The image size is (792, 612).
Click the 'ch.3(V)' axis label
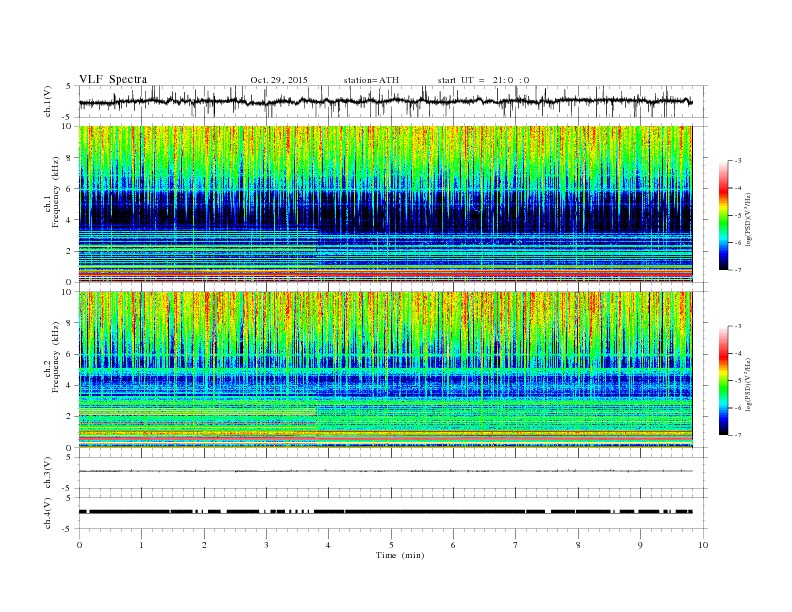click(x=48, y=473)
